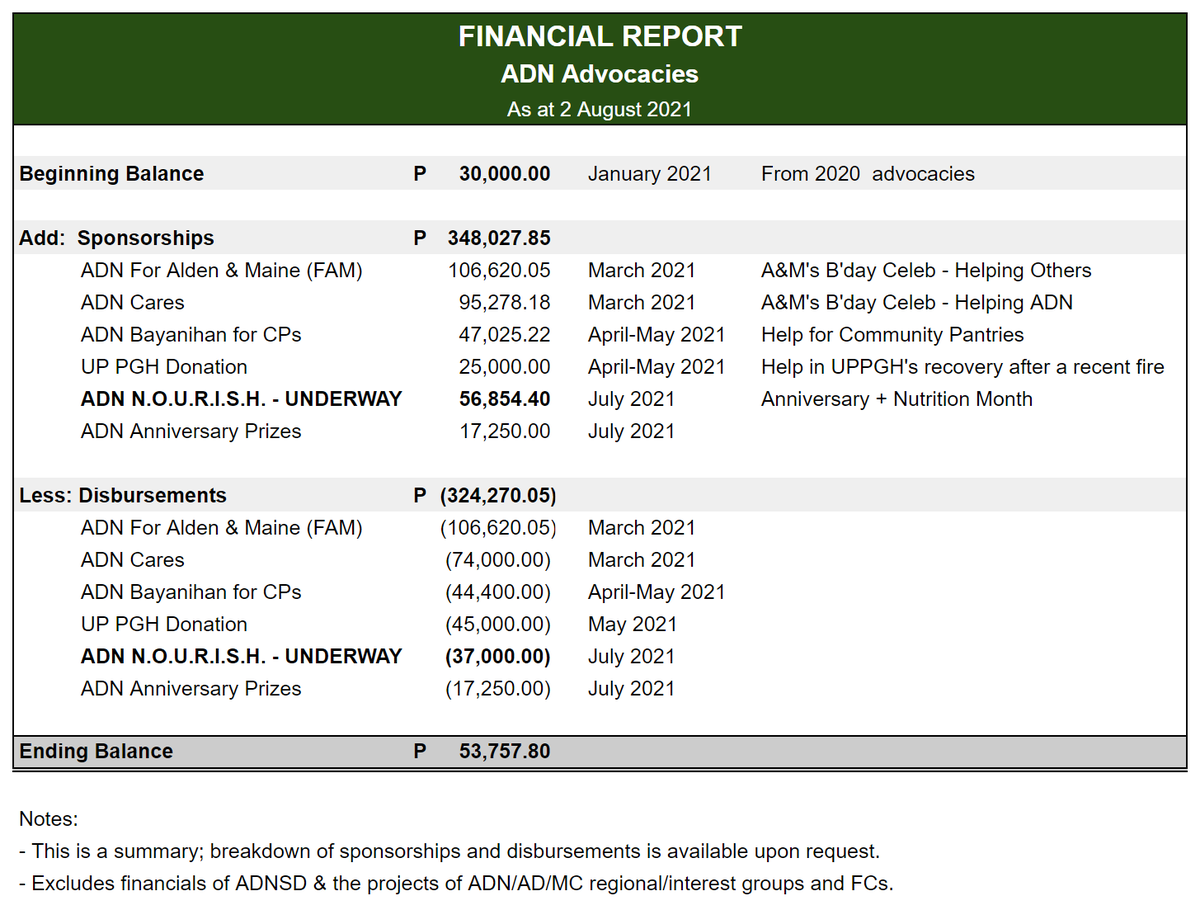The image size is (1200, 910).
Task: Click the "Anniversary + Nutrition Month" remark
Action: (897, 399)
